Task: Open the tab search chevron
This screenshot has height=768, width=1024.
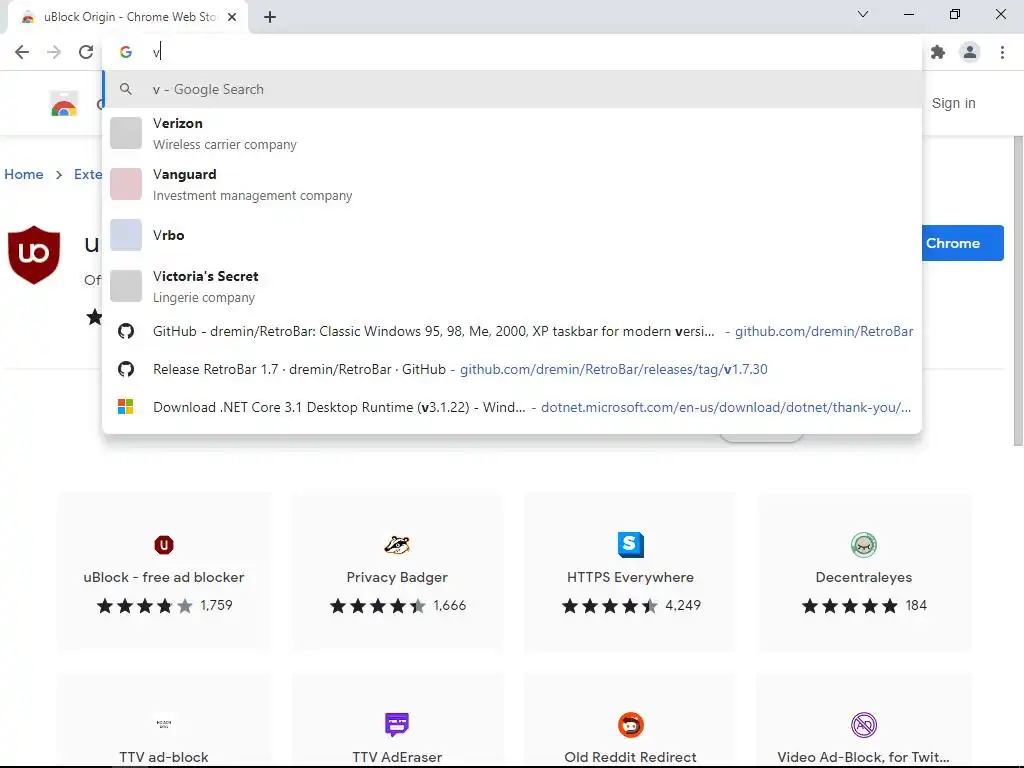Action: point(863,14)
